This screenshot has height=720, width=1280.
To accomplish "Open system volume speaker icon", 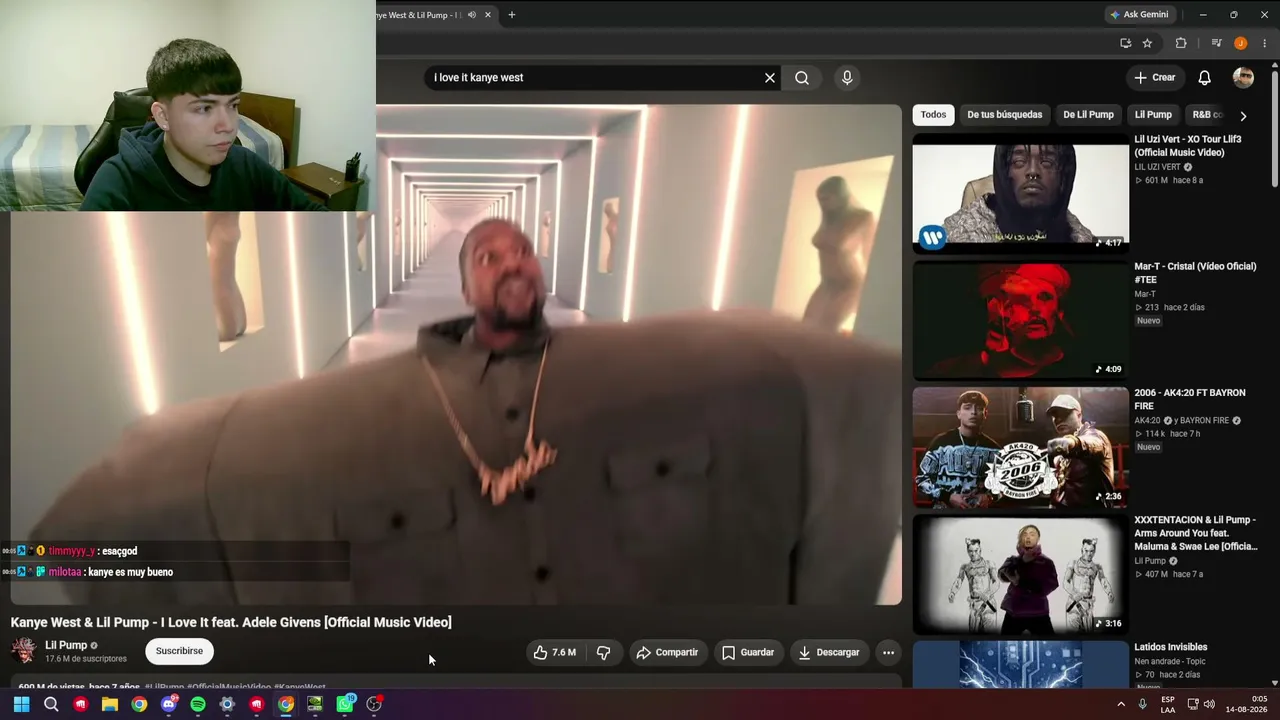I will (1208, 704).
